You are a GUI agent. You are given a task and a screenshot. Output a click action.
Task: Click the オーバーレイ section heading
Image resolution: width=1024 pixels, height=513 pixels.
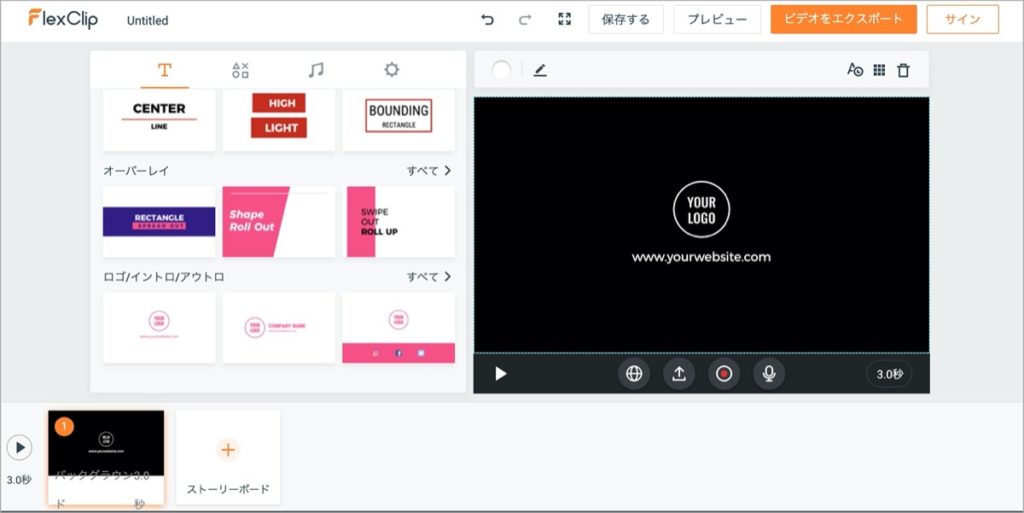click(136, 170)
